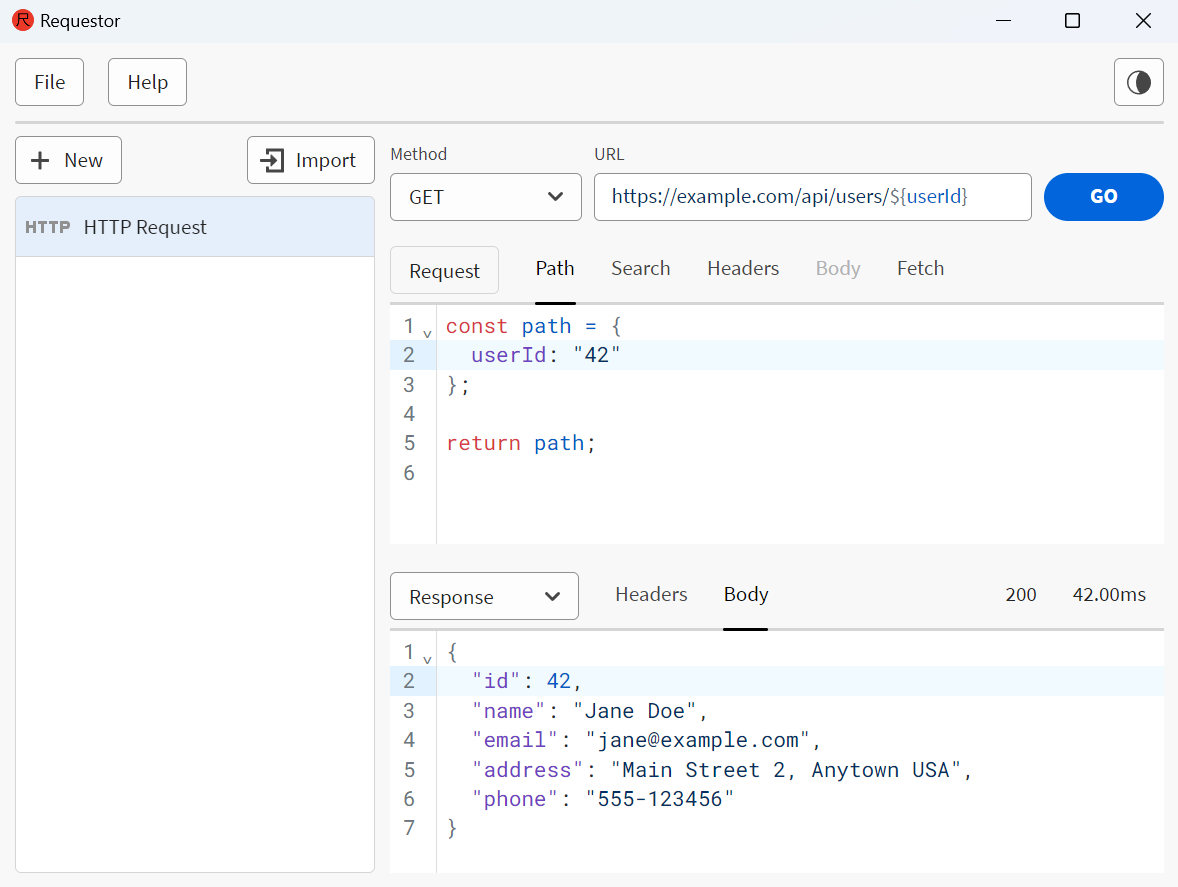Click the HTTP label beside the request name
Viewport: 1178px width, 887px height.
point(47,227)
